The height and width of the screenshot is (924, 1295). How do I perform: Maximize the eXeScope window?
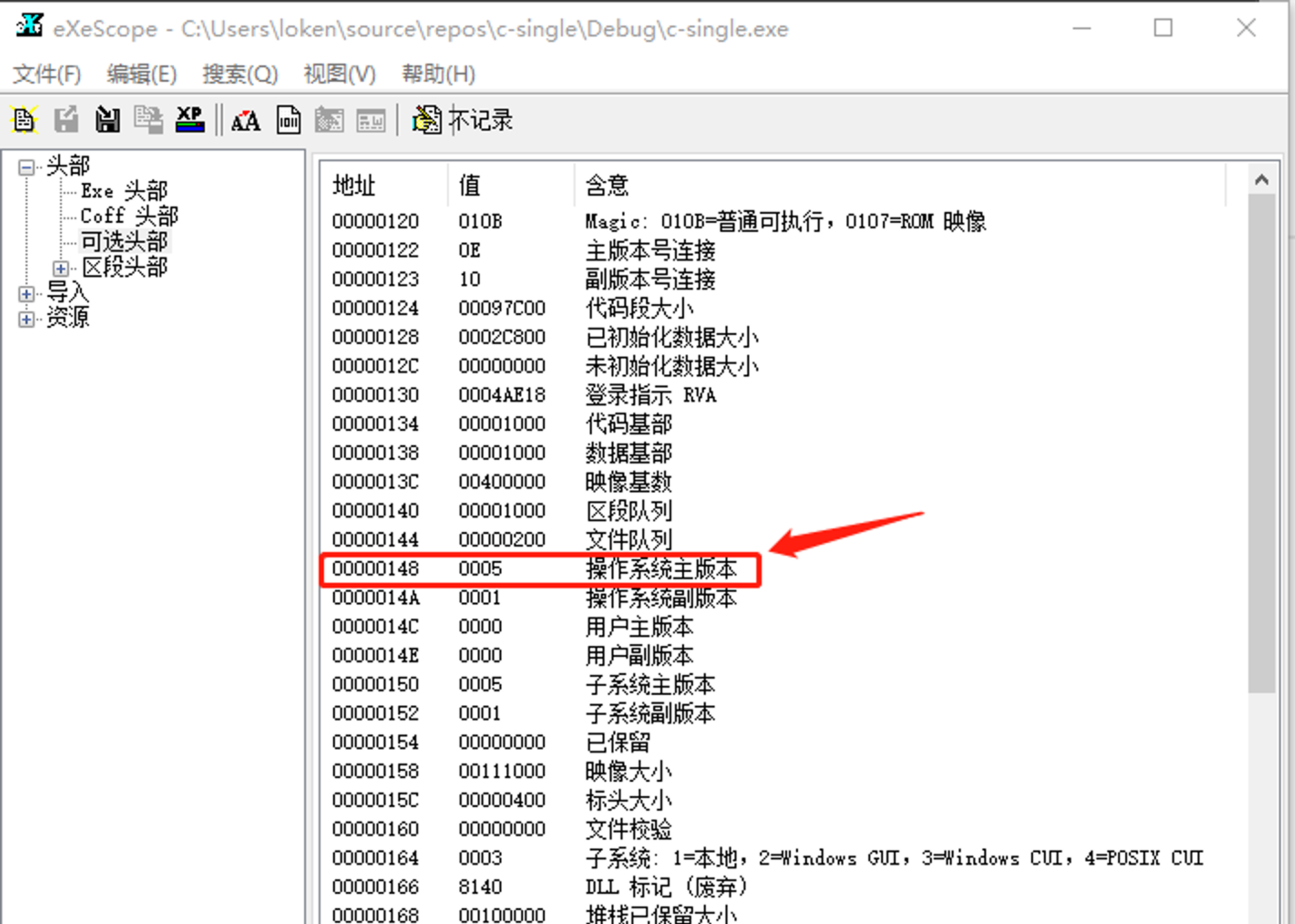tap(1163, 28)
